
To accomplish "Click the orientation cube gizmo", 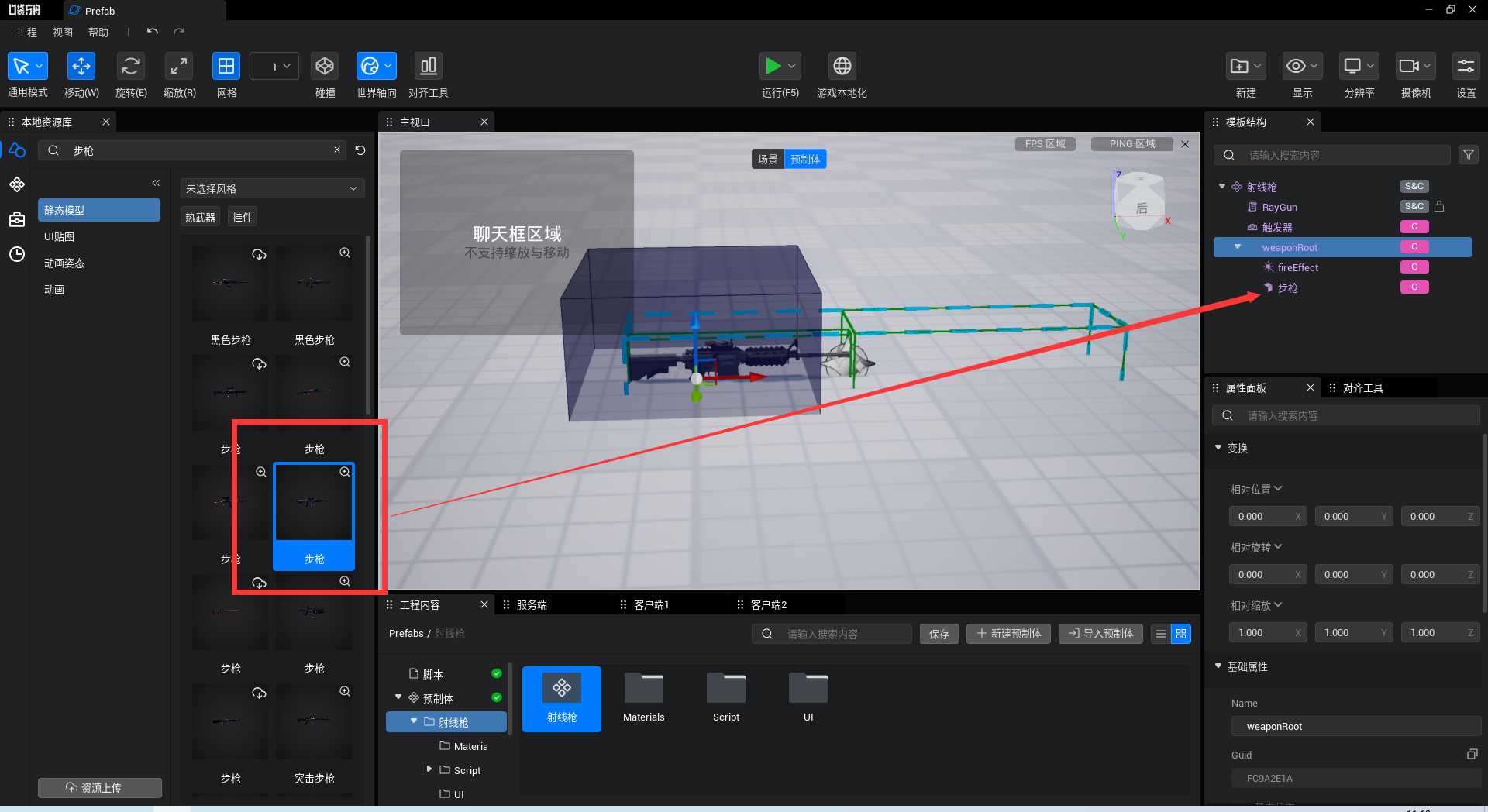I will tap(1141, 201).
